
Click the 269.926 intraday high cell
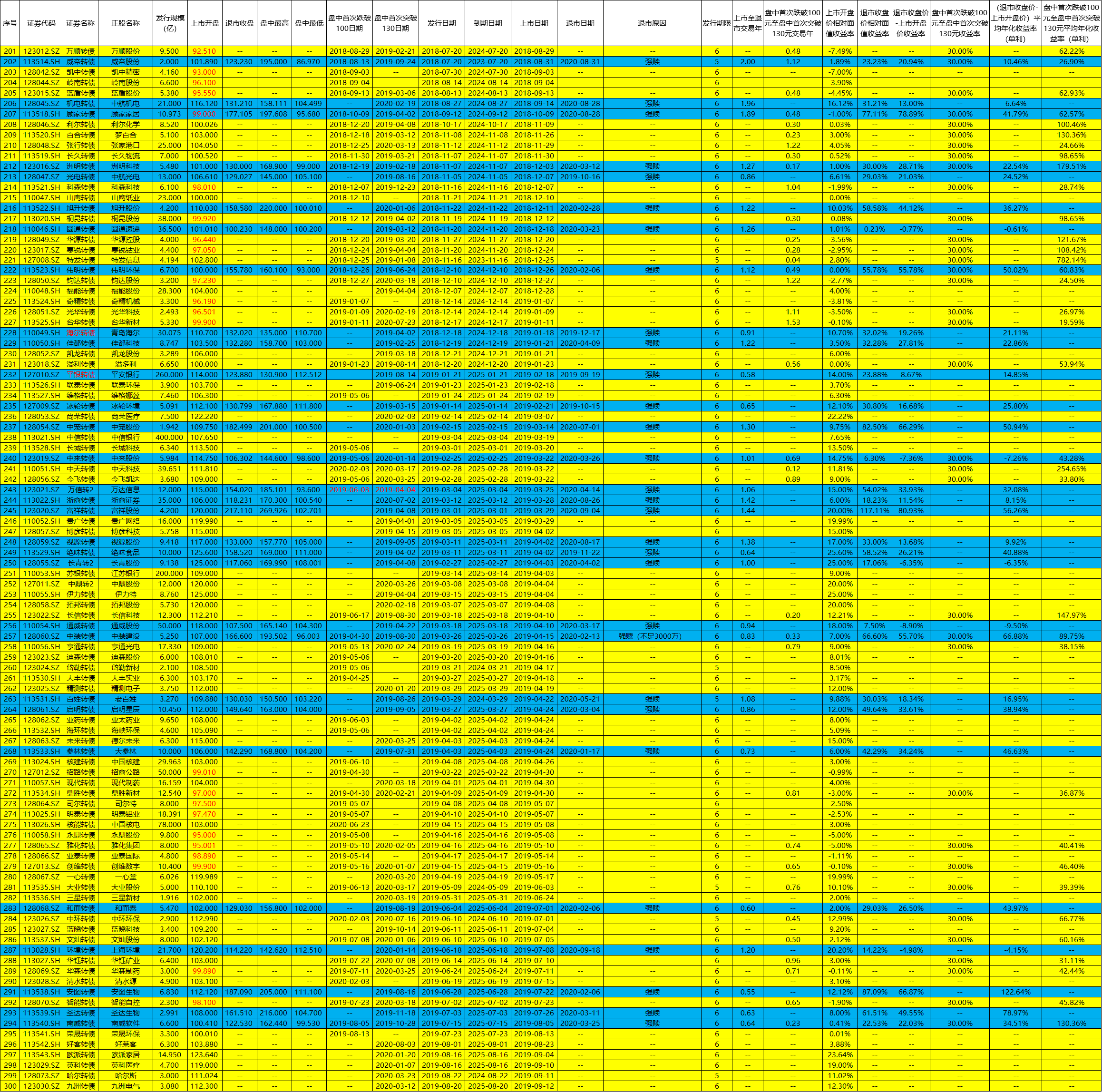pyautogui.click(x=274, y=511)
